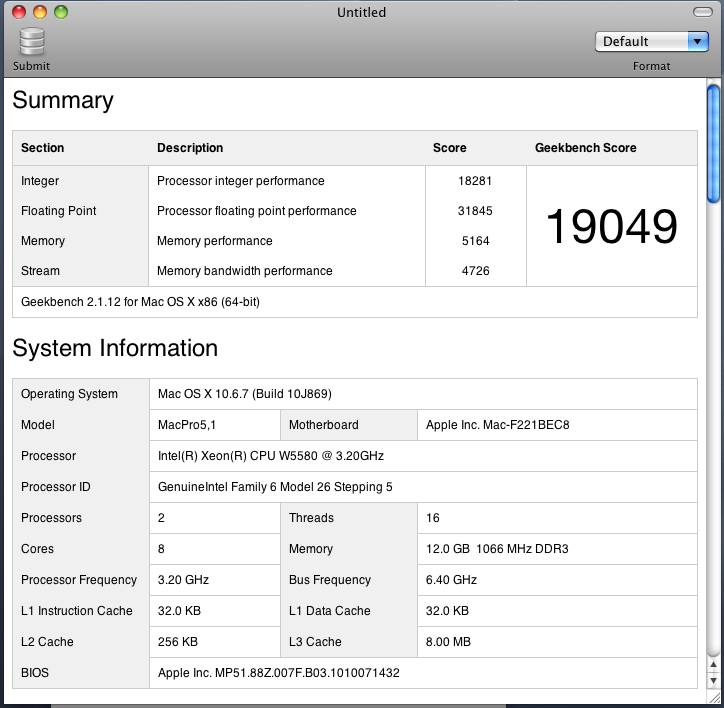Click Processor floating point performance description
This screenshot has height=708, width=724.
257,211
